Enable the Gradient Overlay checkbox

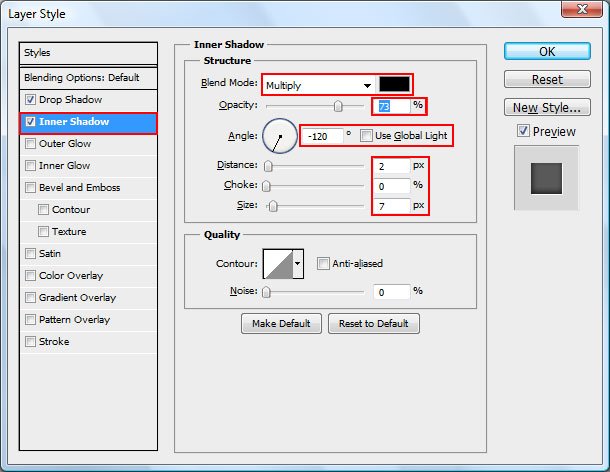(30, 298)
